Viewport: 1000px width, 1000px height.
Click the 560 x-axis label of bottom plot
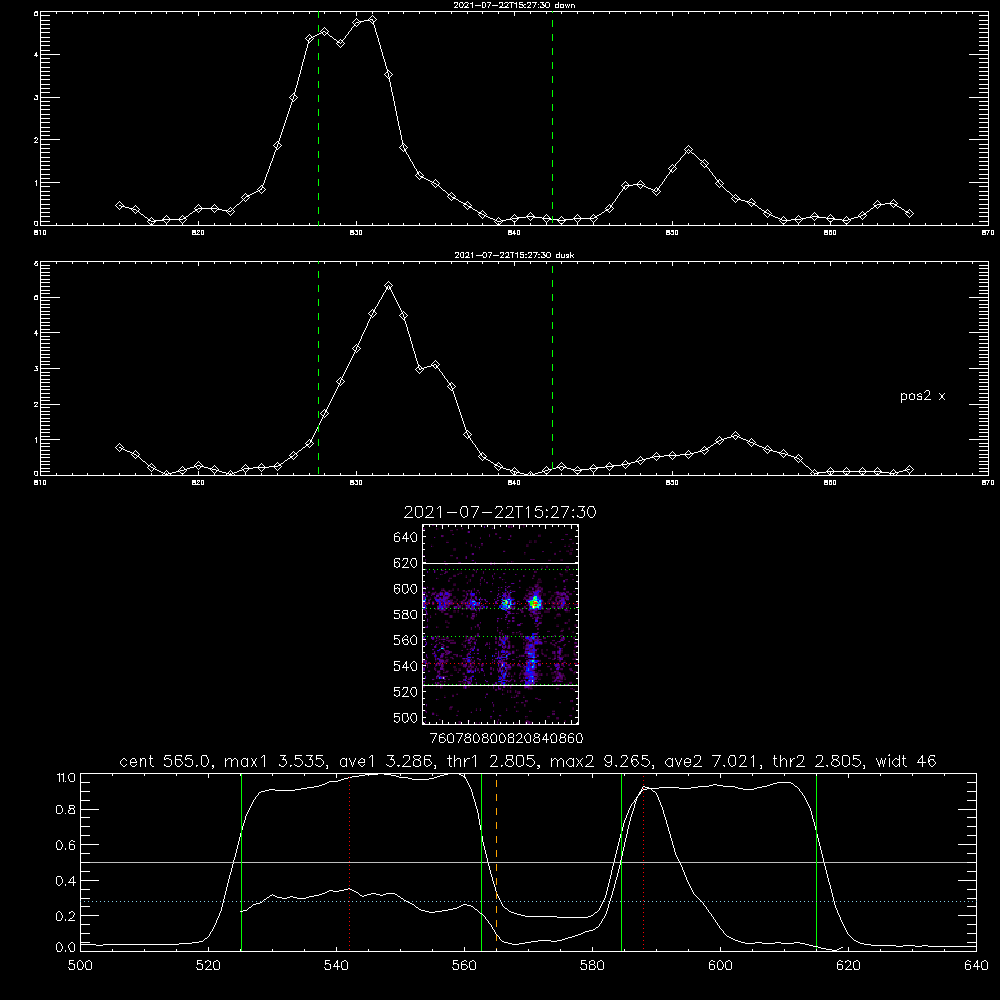coord(464,966)
